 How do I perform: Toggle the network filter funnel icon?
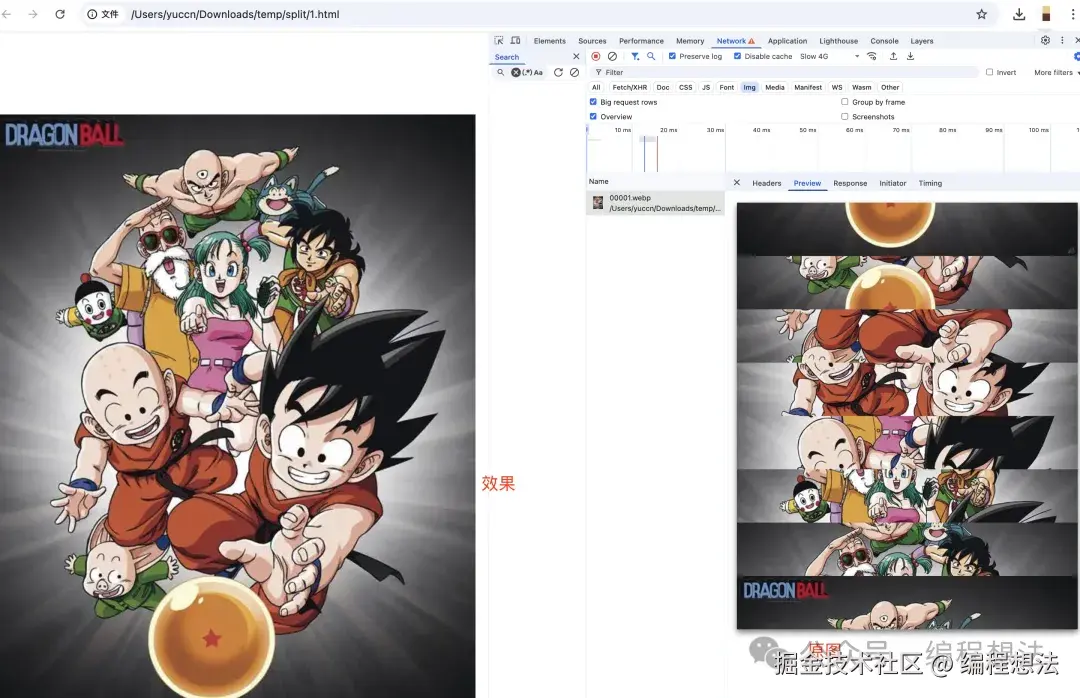pos(635,57)
